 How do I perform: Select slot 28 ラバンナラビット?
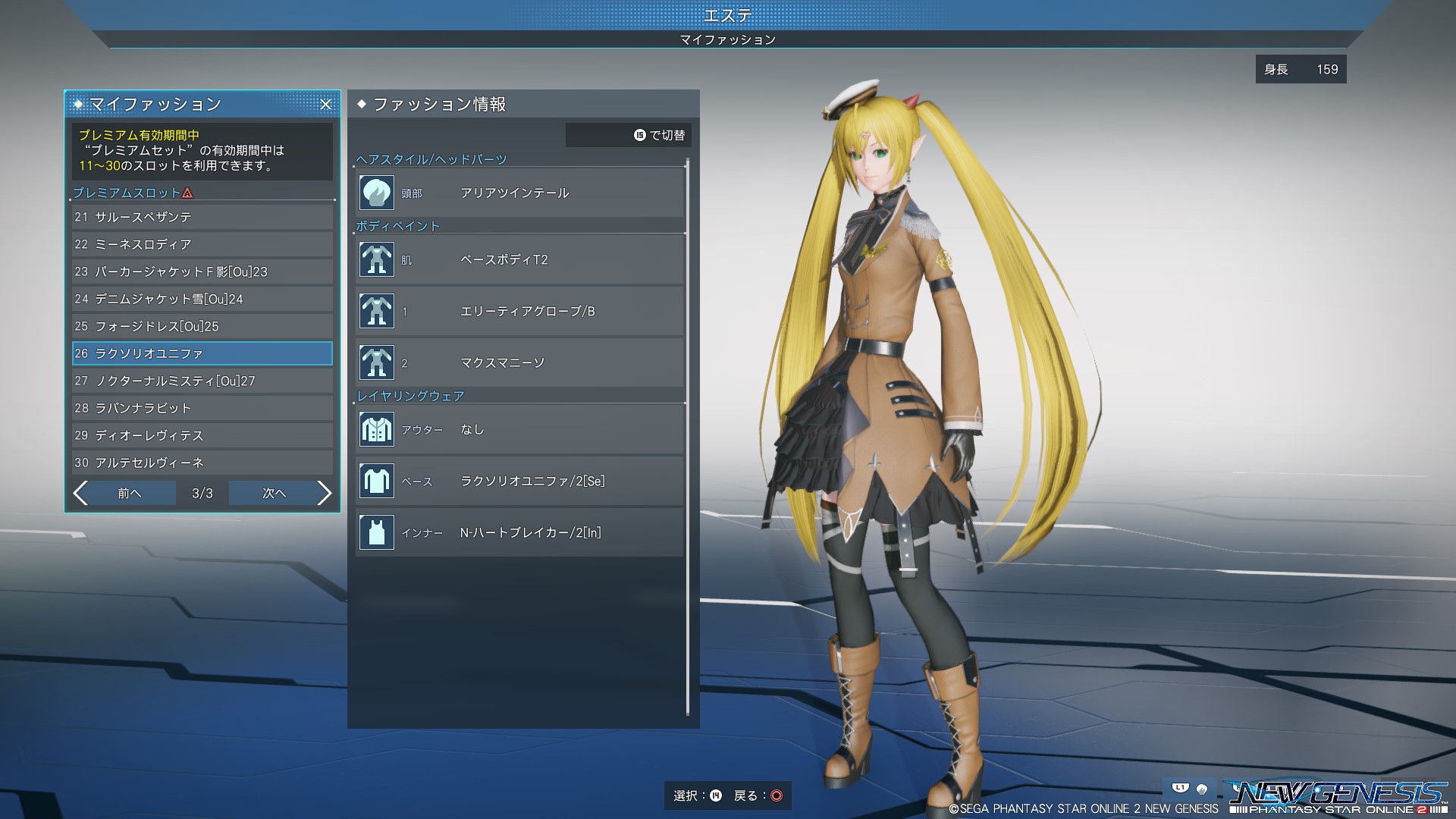(x=202, y=408)
